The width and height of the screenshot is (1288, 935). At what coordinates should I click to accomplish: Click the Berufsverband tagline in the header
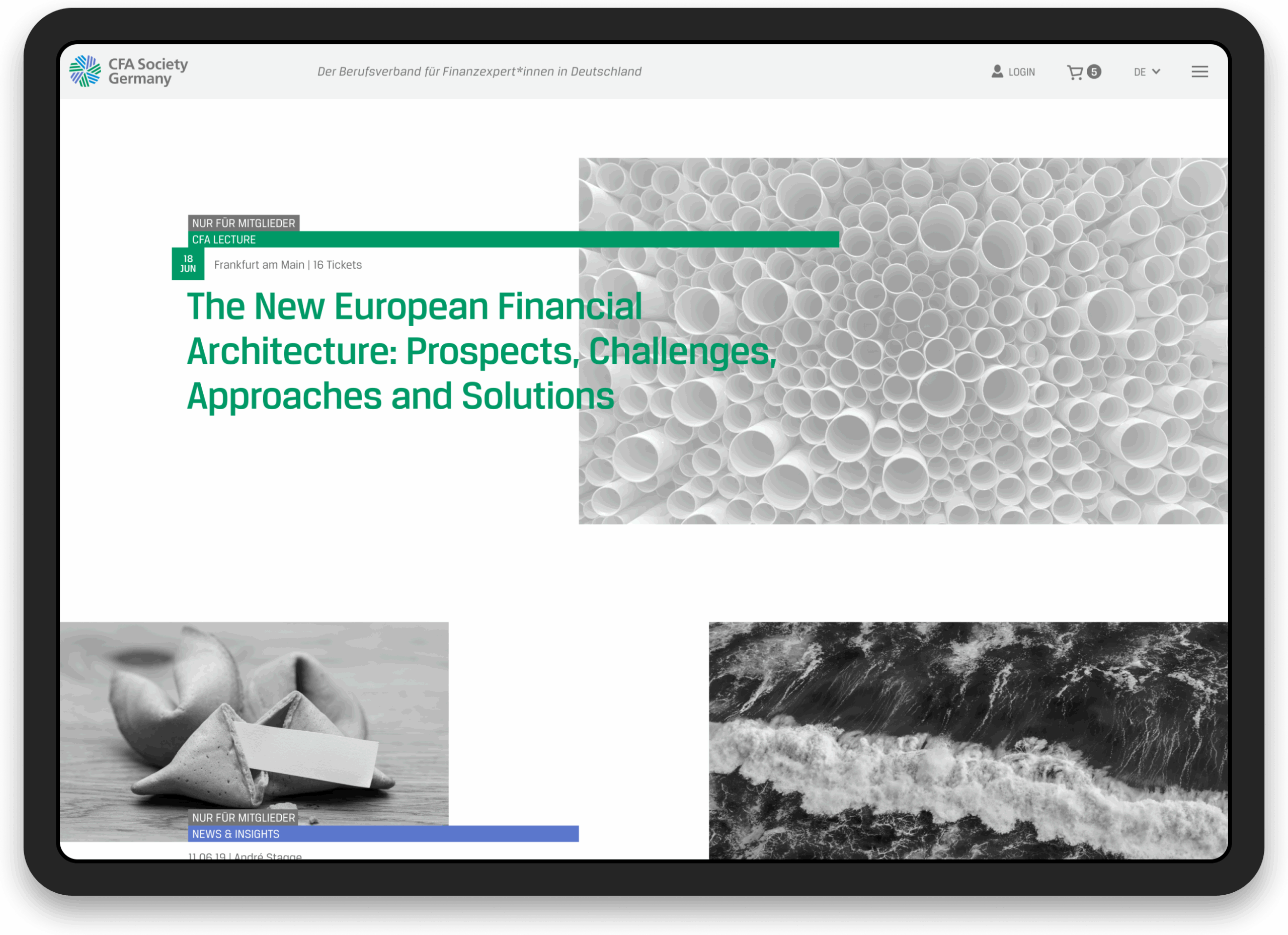click(x=479, y=71)
